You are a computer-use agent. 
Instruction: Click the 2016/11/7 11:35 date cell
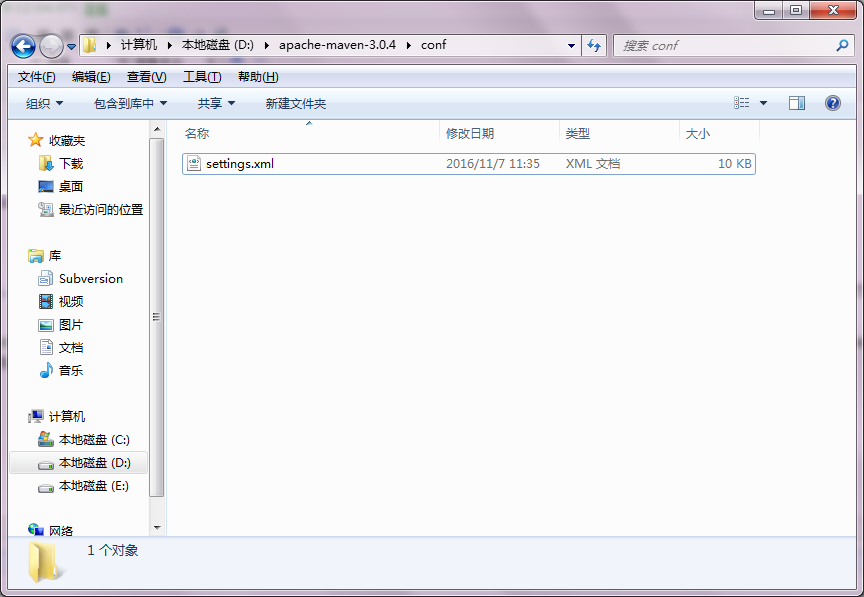coord(493,164)
